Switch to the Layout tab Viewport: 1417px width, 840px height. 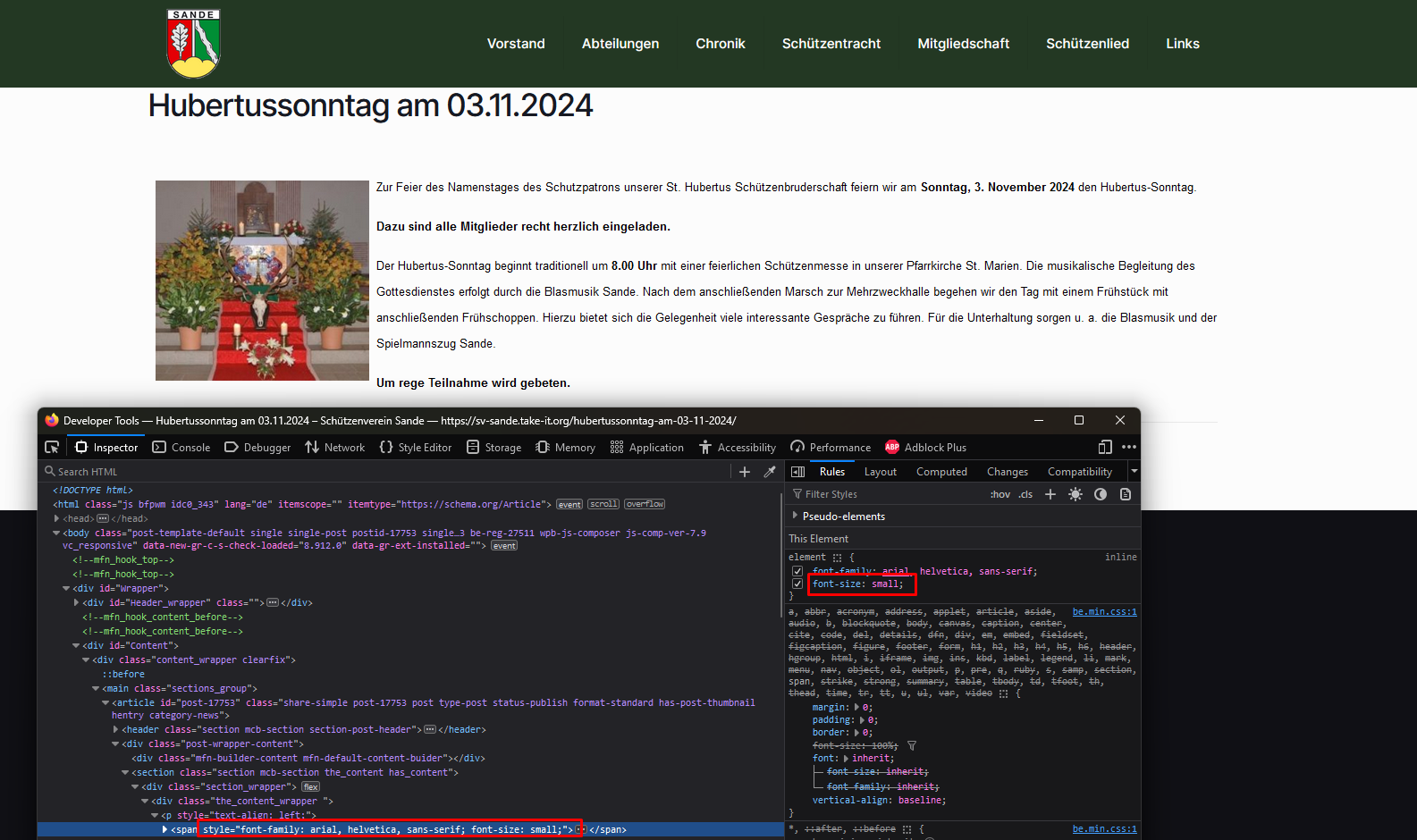(881, 472)
